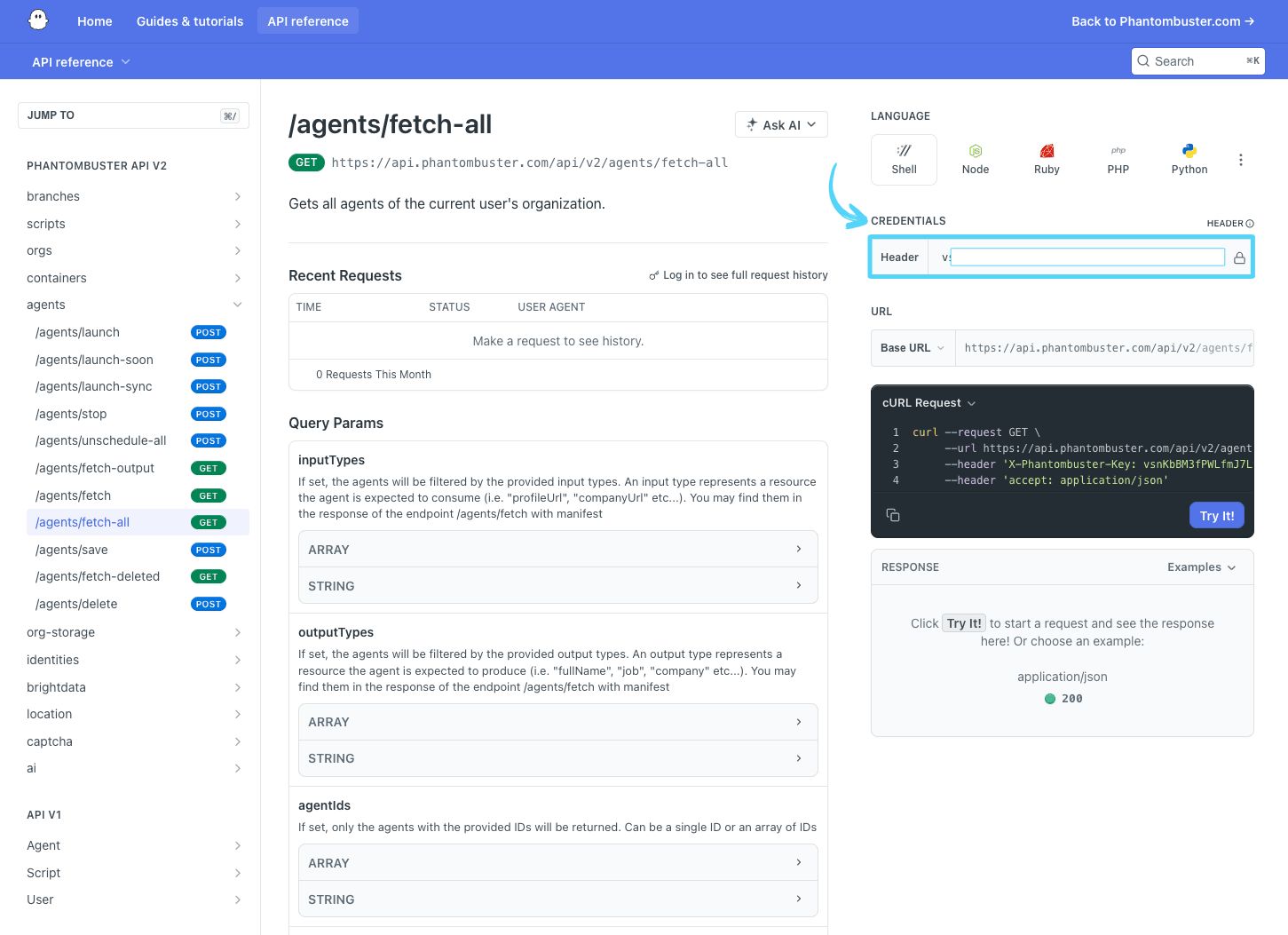
Task: Go to the Home tab
Action: point(95,21)
